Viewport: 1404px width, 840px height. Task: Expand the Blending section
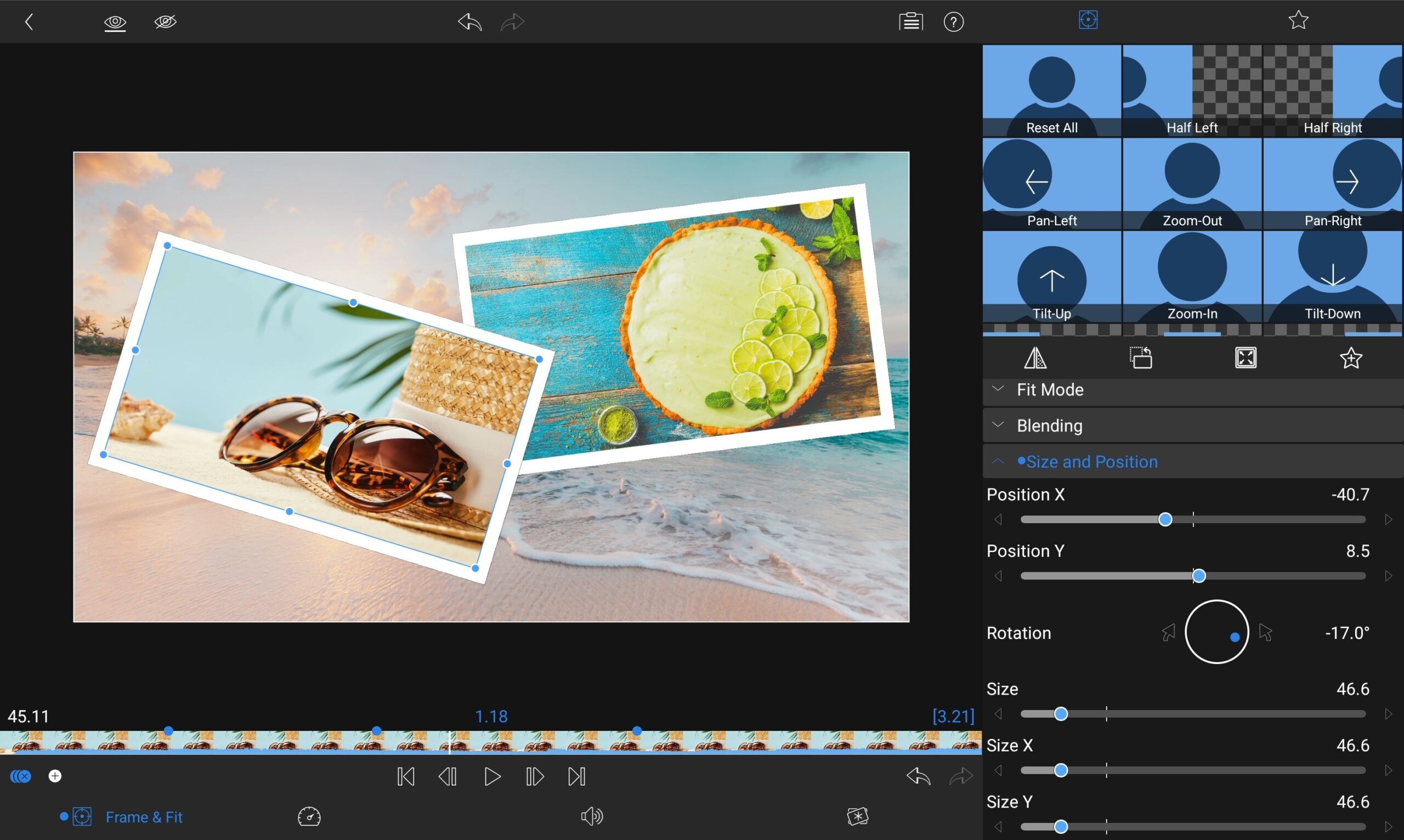coord(1049,425)
